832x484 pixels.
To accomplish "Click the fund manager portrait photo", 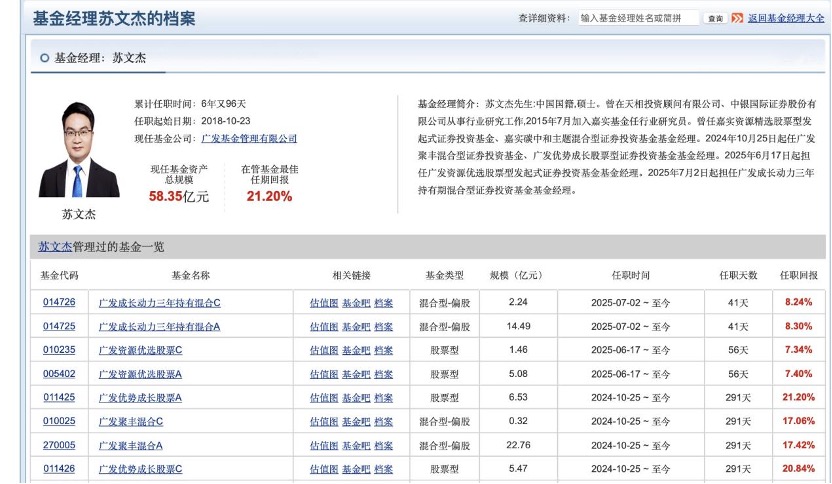I will (x=79, y=149).
